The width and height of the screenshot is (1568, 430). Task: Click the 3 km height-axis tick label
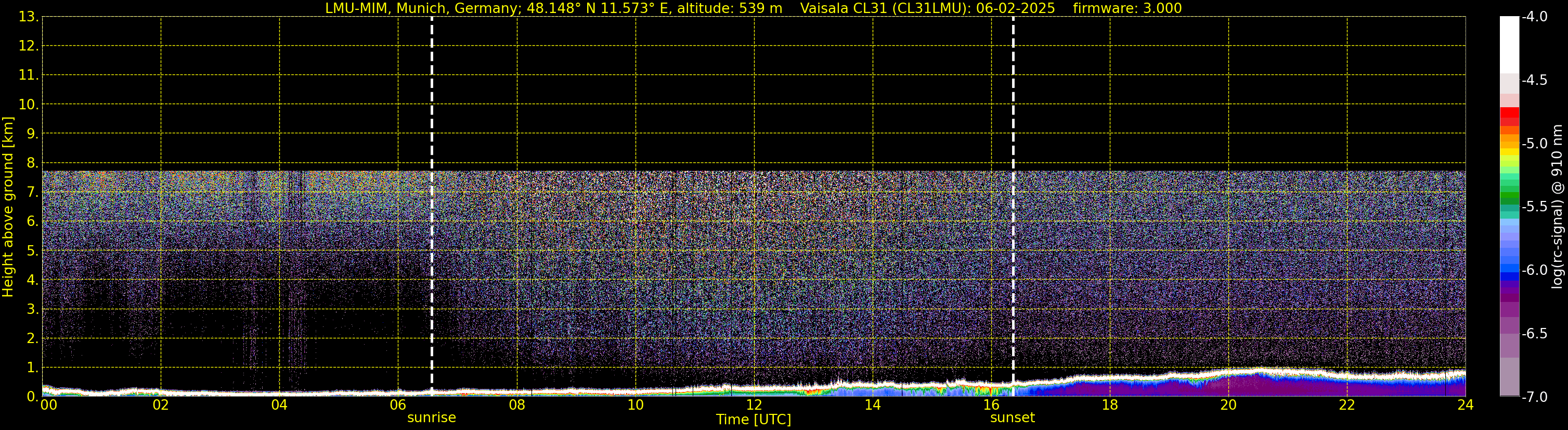pyautogui.click(x=32, y=309)
